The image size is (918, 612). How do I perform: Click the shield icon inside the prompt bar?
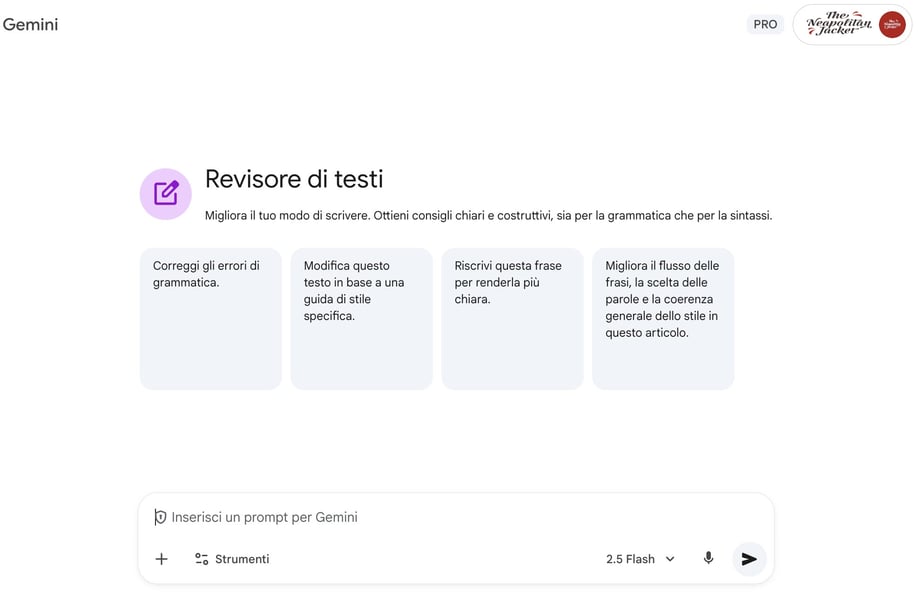(160, 516)
